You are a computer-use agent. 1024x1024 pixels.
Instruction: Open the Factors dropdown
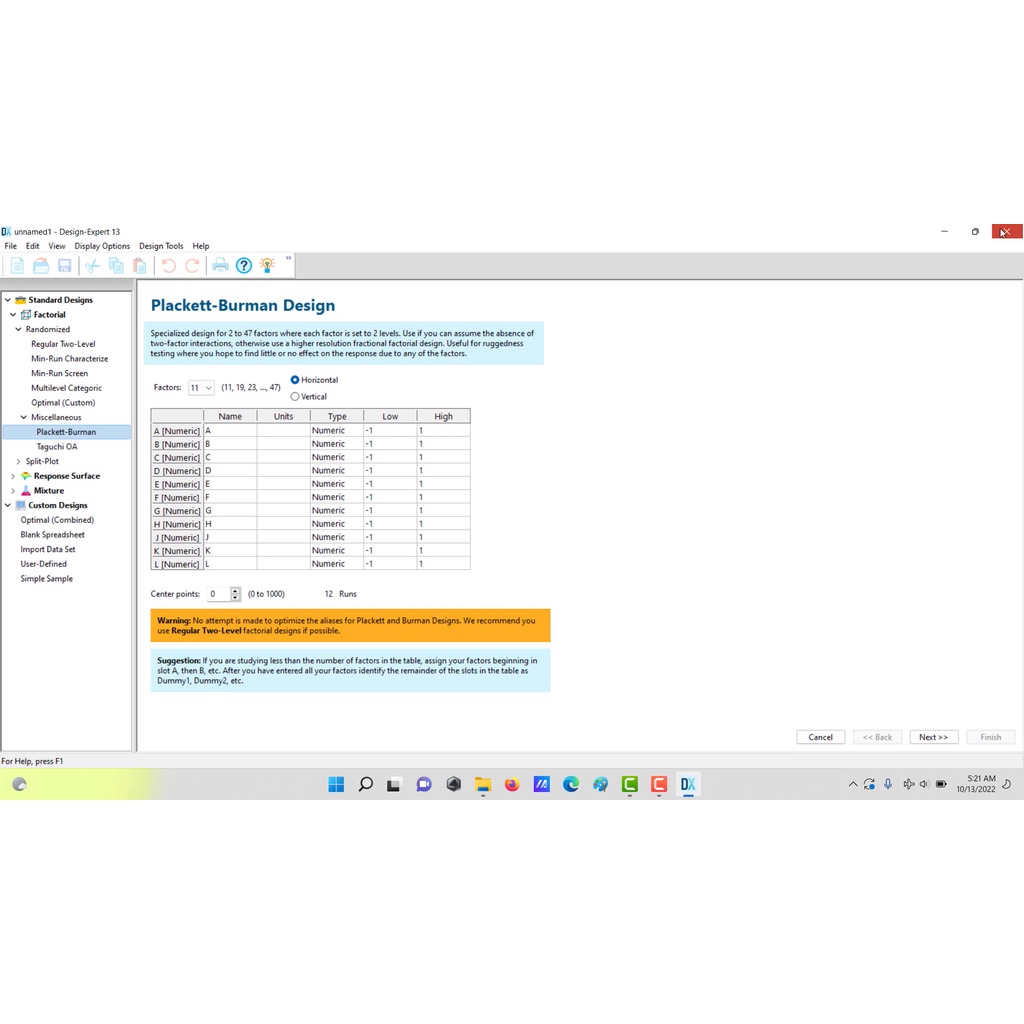201,388
